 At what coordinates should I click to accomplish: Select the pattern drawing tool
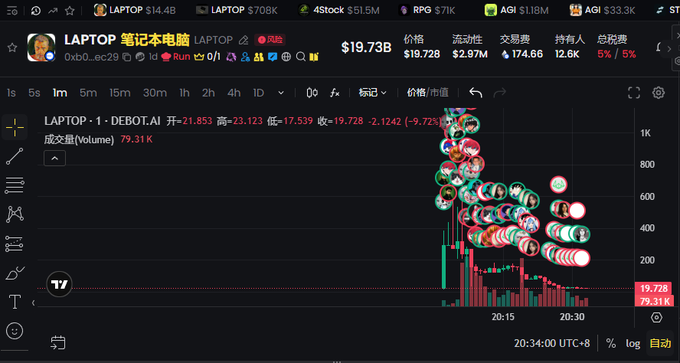[15, 214]
